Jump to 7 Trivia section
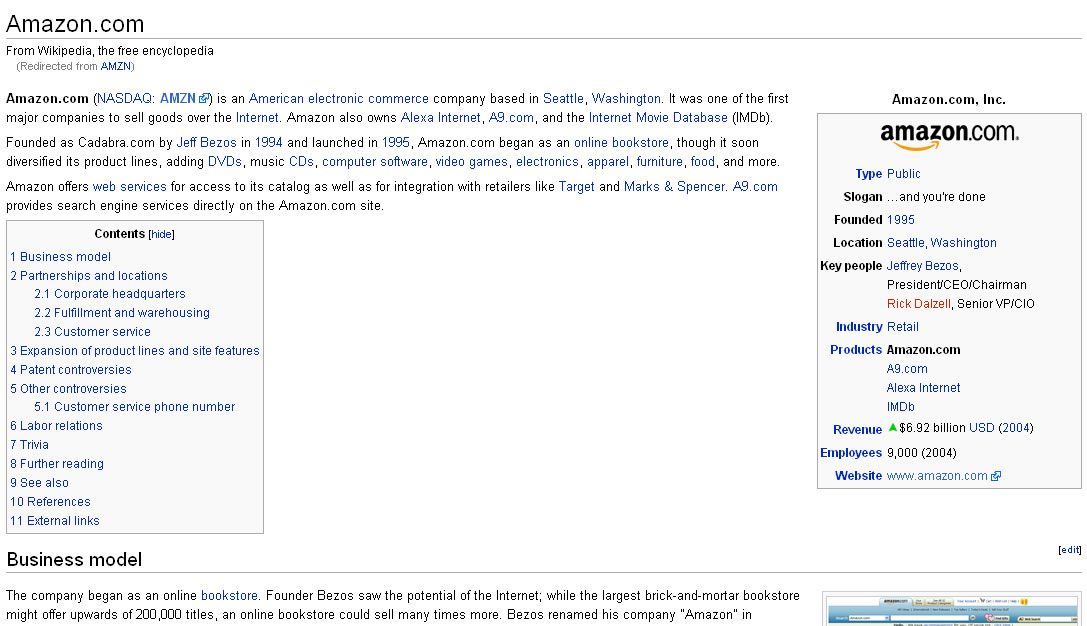 coord(29,445)
